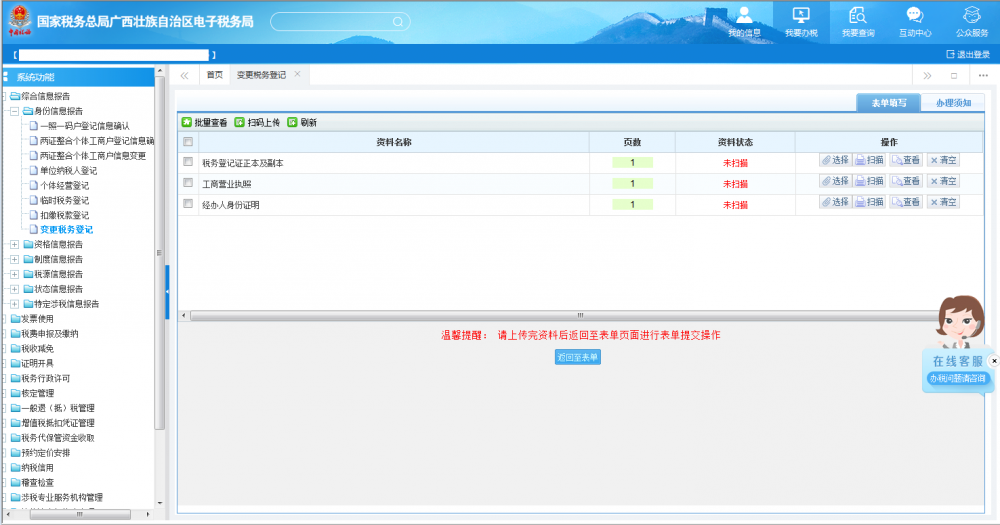Click 扫码上传 toolbar icon
Screen dimensions: 1000x525
pos(239,123)
